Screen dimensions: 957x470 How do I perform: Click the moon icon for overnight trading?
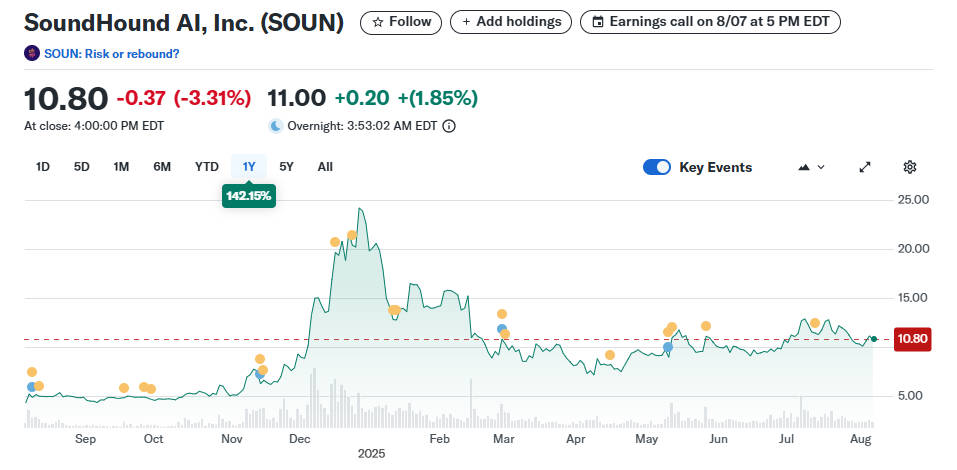[276, 126]
